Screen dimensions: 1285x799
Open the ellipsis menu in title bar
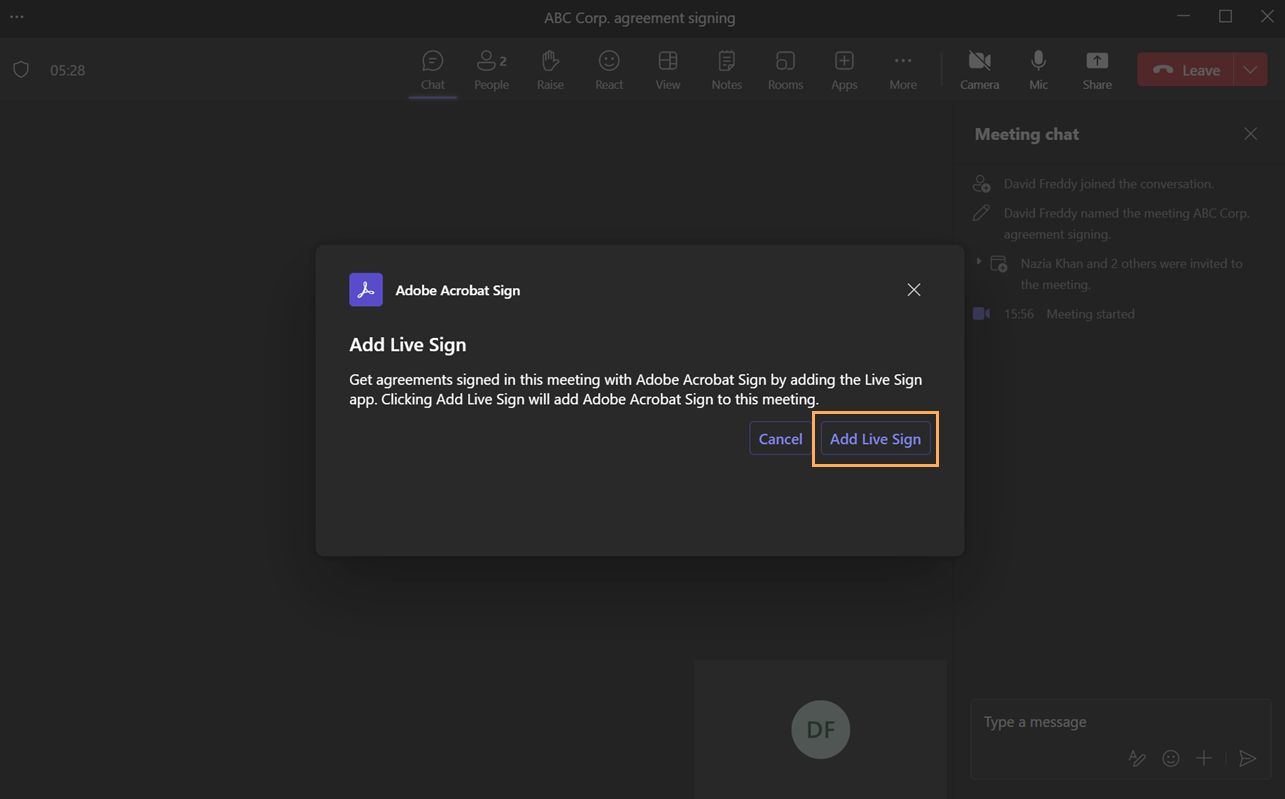(x=17, y=17)
